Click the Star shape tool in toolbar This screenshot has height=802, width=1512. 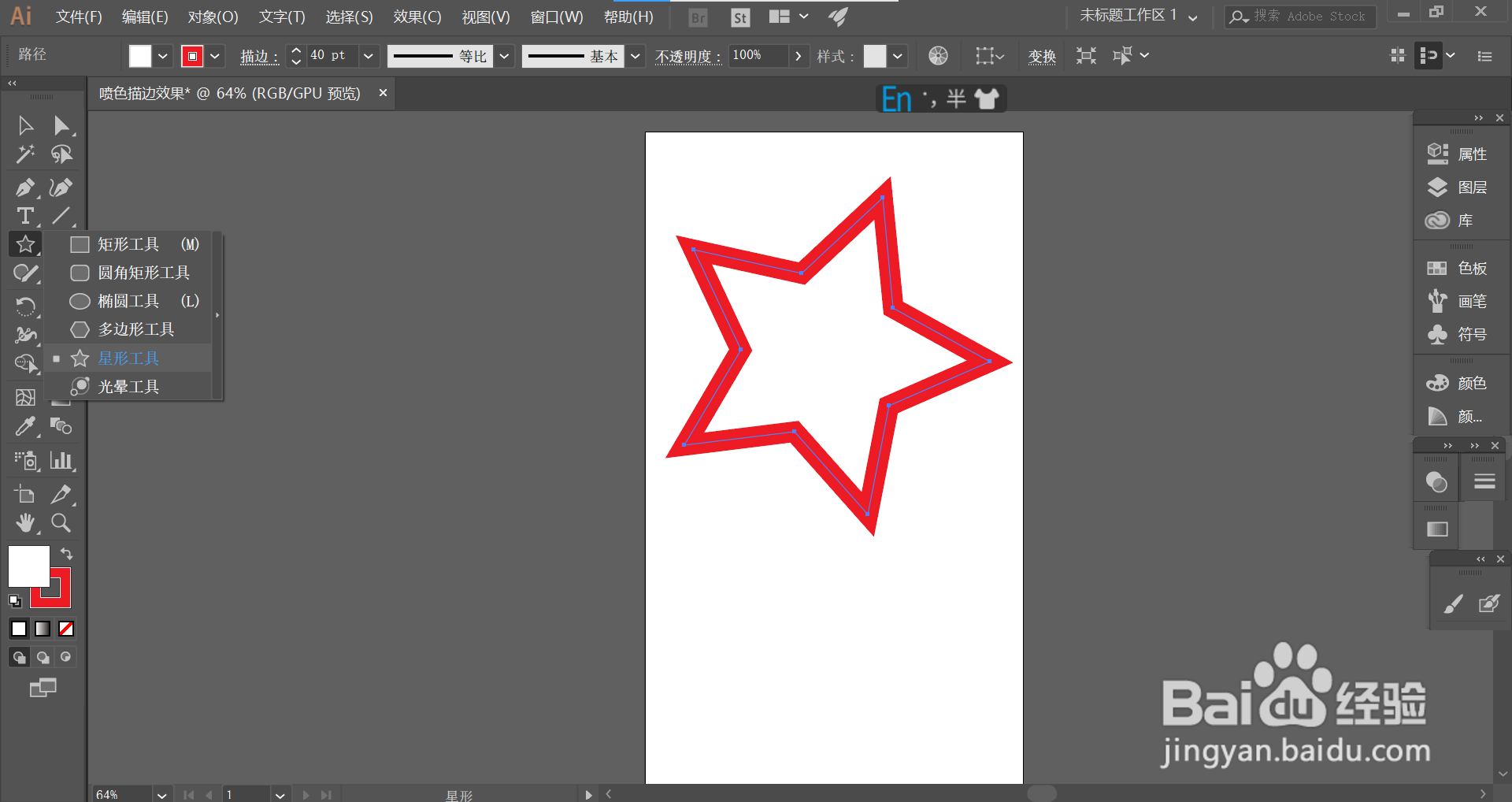tap(25, 244)
